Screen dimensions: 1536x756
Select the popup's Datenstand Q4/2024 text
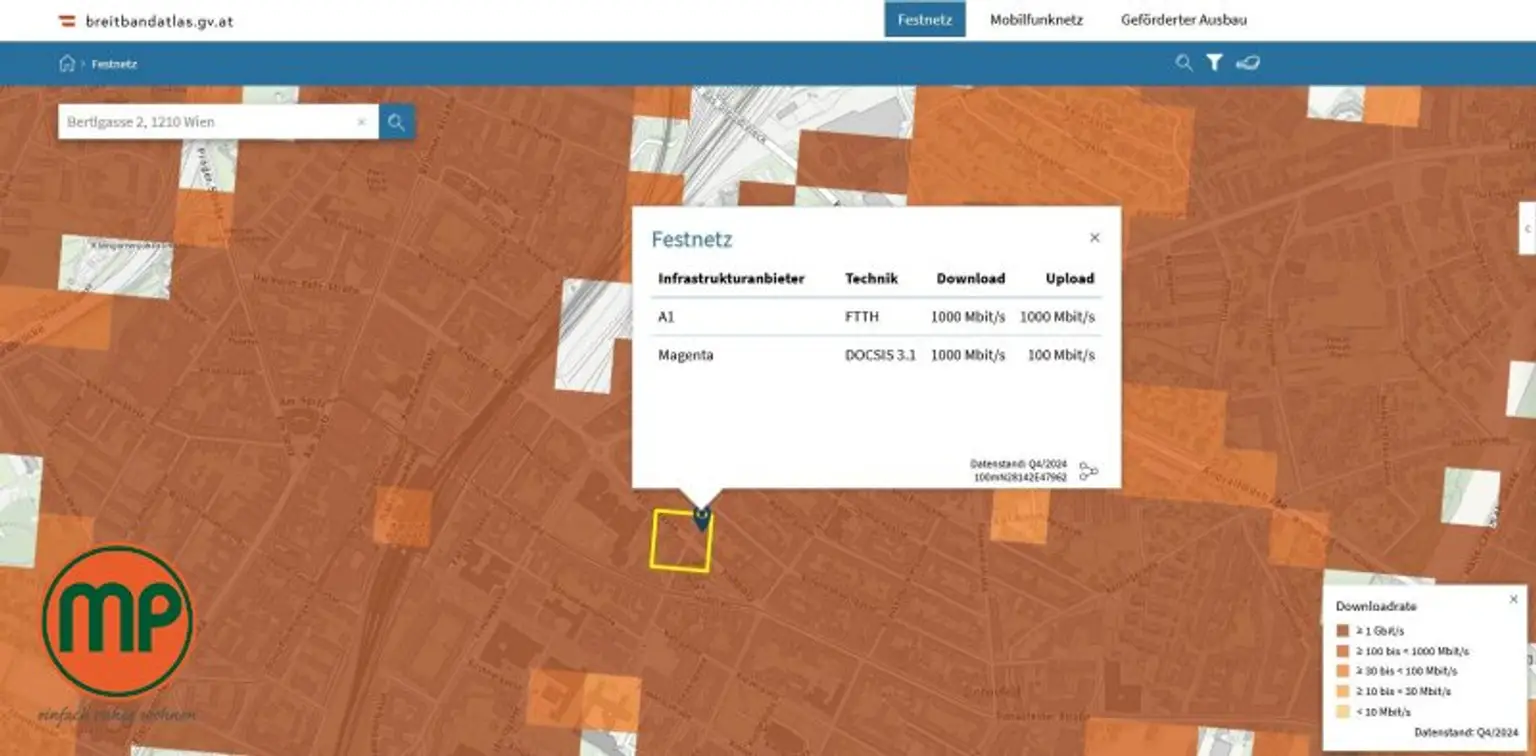point(1018,464)
